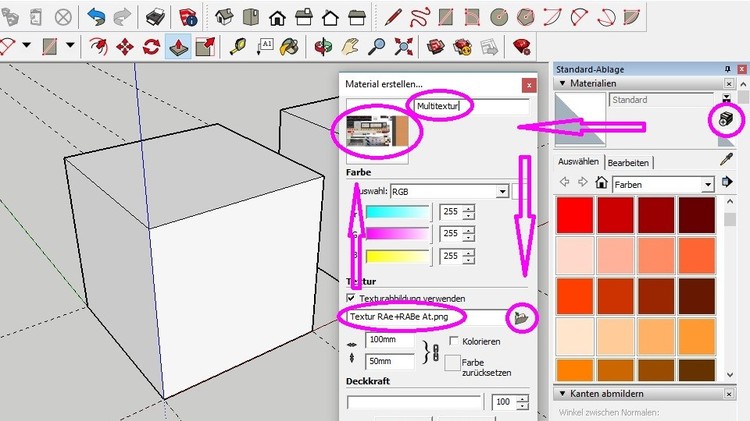Switch to the Front view icon
This screenshot has width=750, height=421.
[x=277, y=18]
